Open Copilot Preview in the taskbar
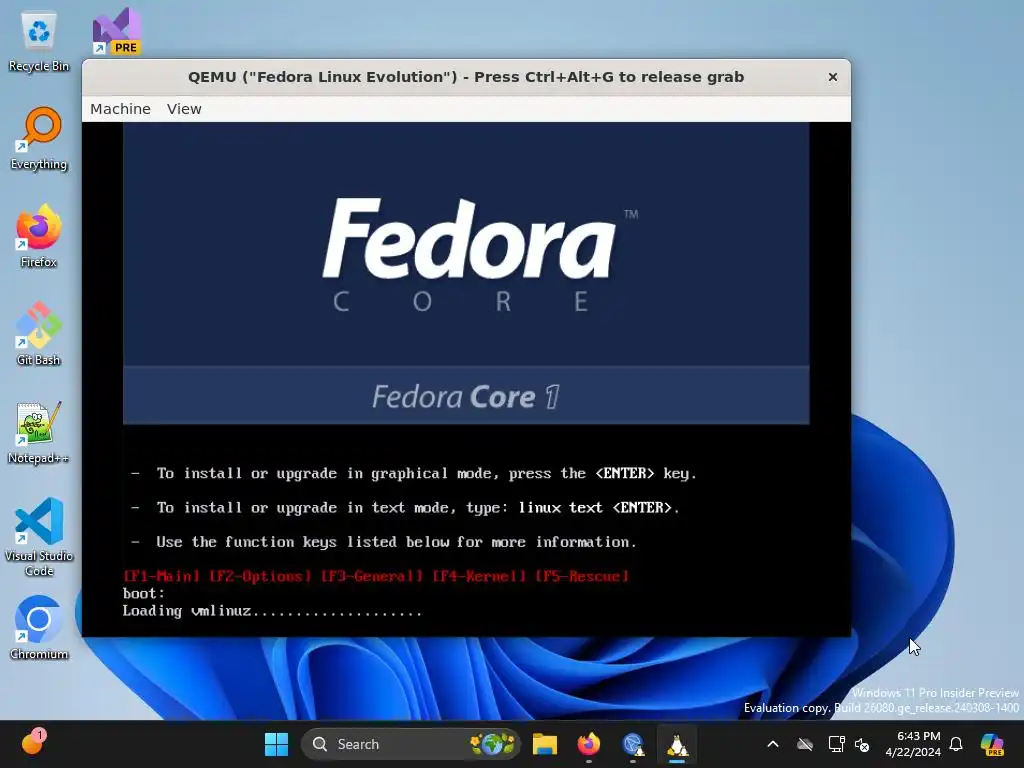The height and width of the screenshot is (768, 1024). click(992, 744)
